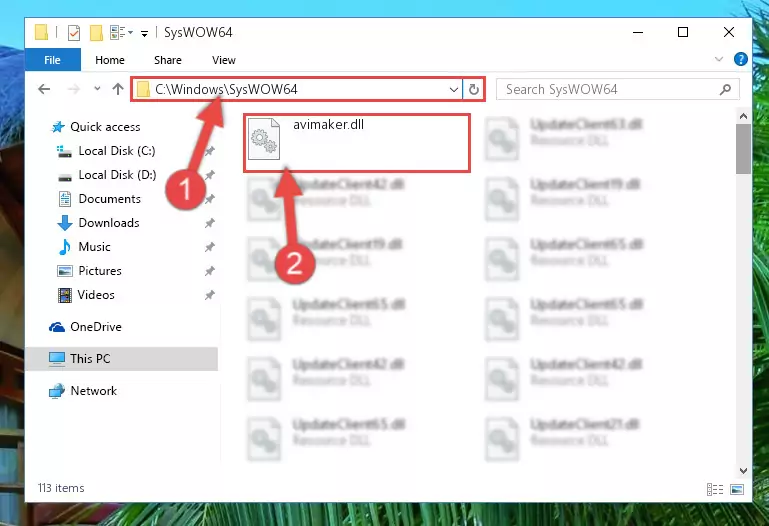Select Local Disk (C:) in sidebar
This screenshot has width=769, height=526.
click(117, 151)
